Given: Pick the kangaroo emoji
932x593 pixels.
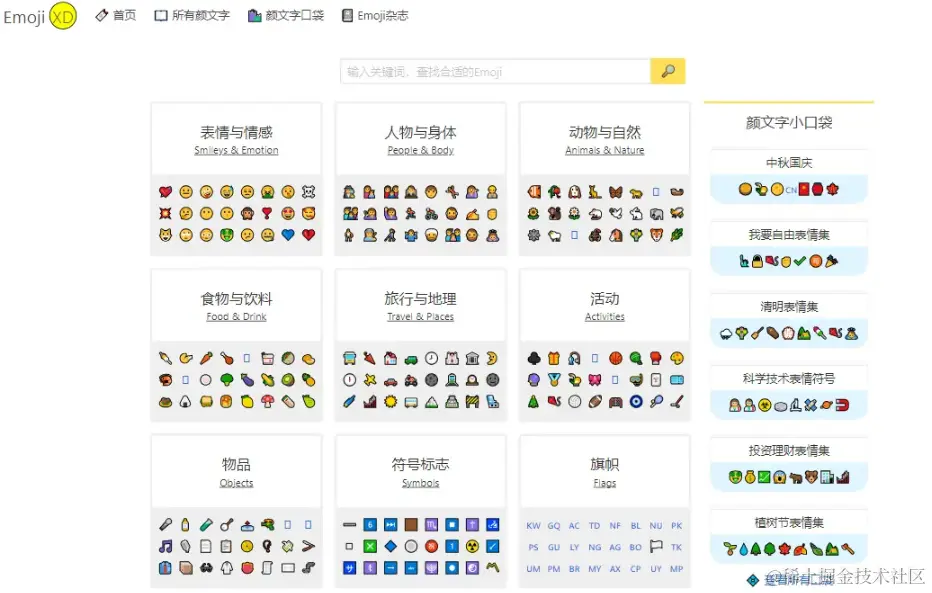Looking at the screenshot, I should 595,191.
